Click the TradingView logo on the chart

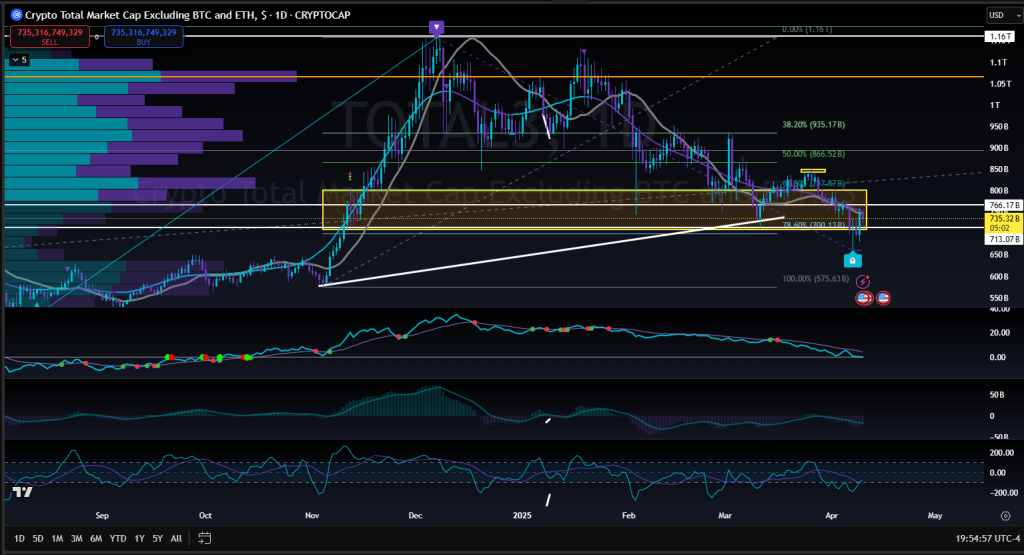click(22, 492)
